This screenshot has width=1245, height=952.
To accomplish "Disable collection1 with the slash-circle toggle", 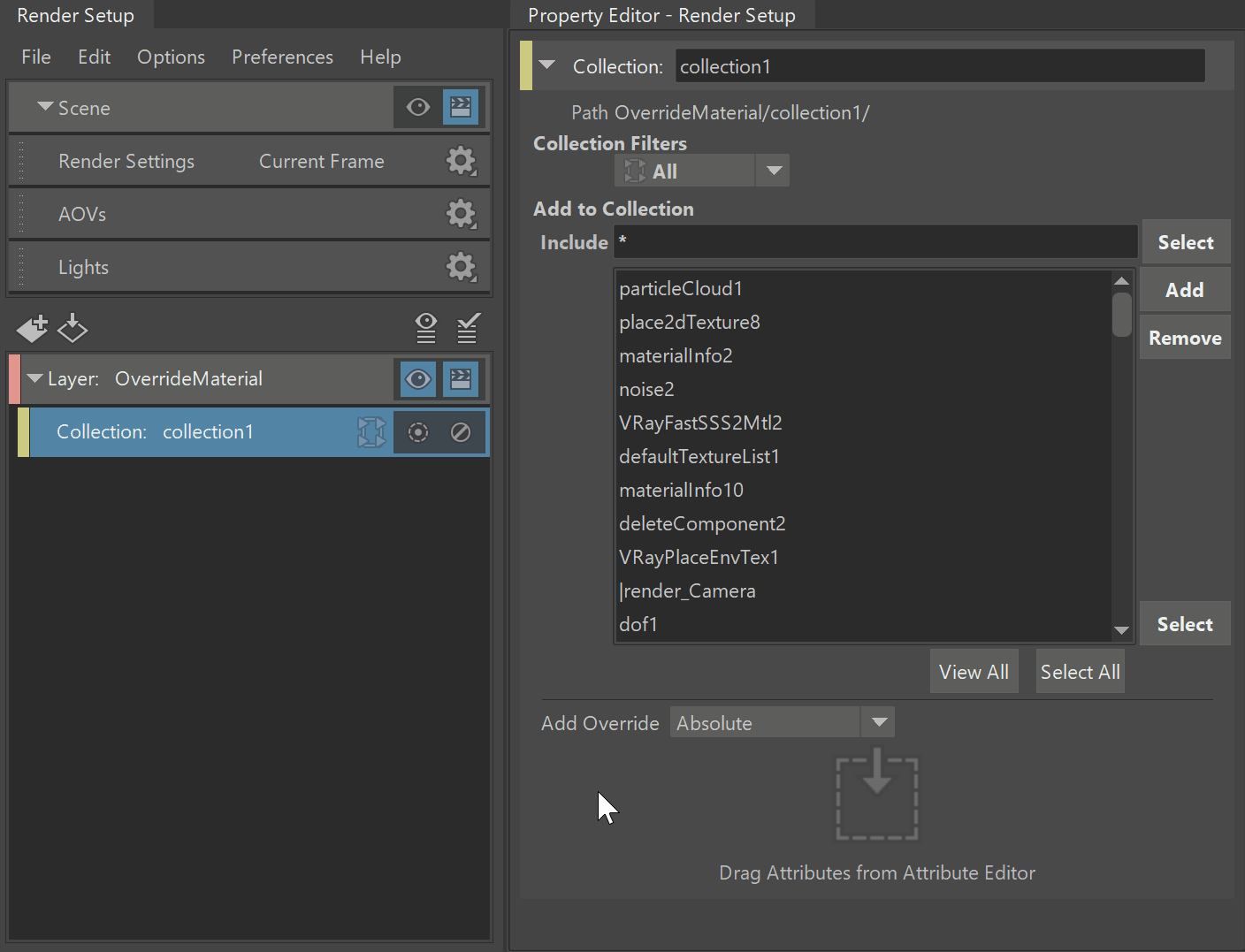I will click(x=461, y=432).
